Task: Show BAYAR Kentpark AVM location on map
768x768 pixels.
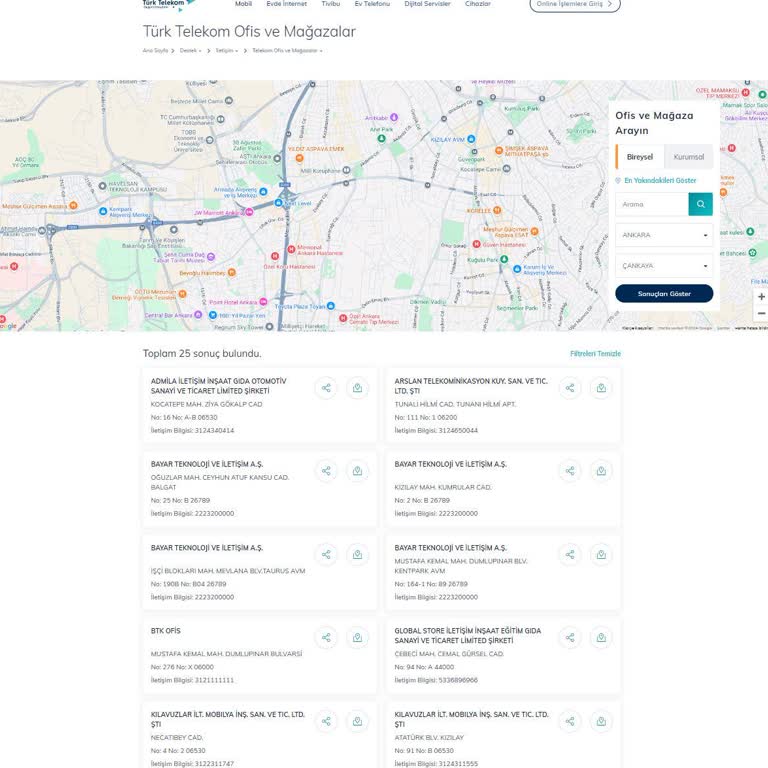Action: coord(601,554)
